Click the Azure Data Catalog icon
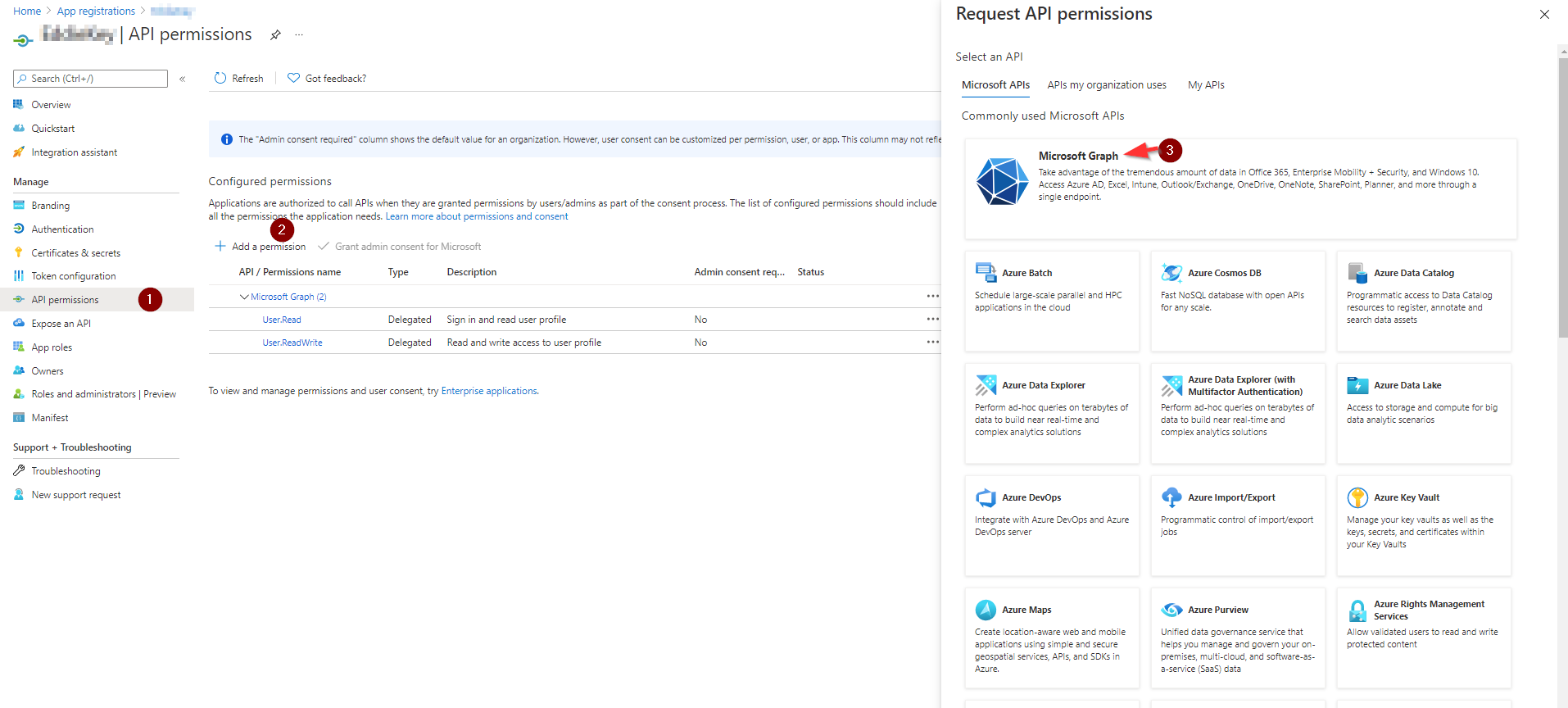Viewport: 1568px width, 708px height. tap(1358, 272)
